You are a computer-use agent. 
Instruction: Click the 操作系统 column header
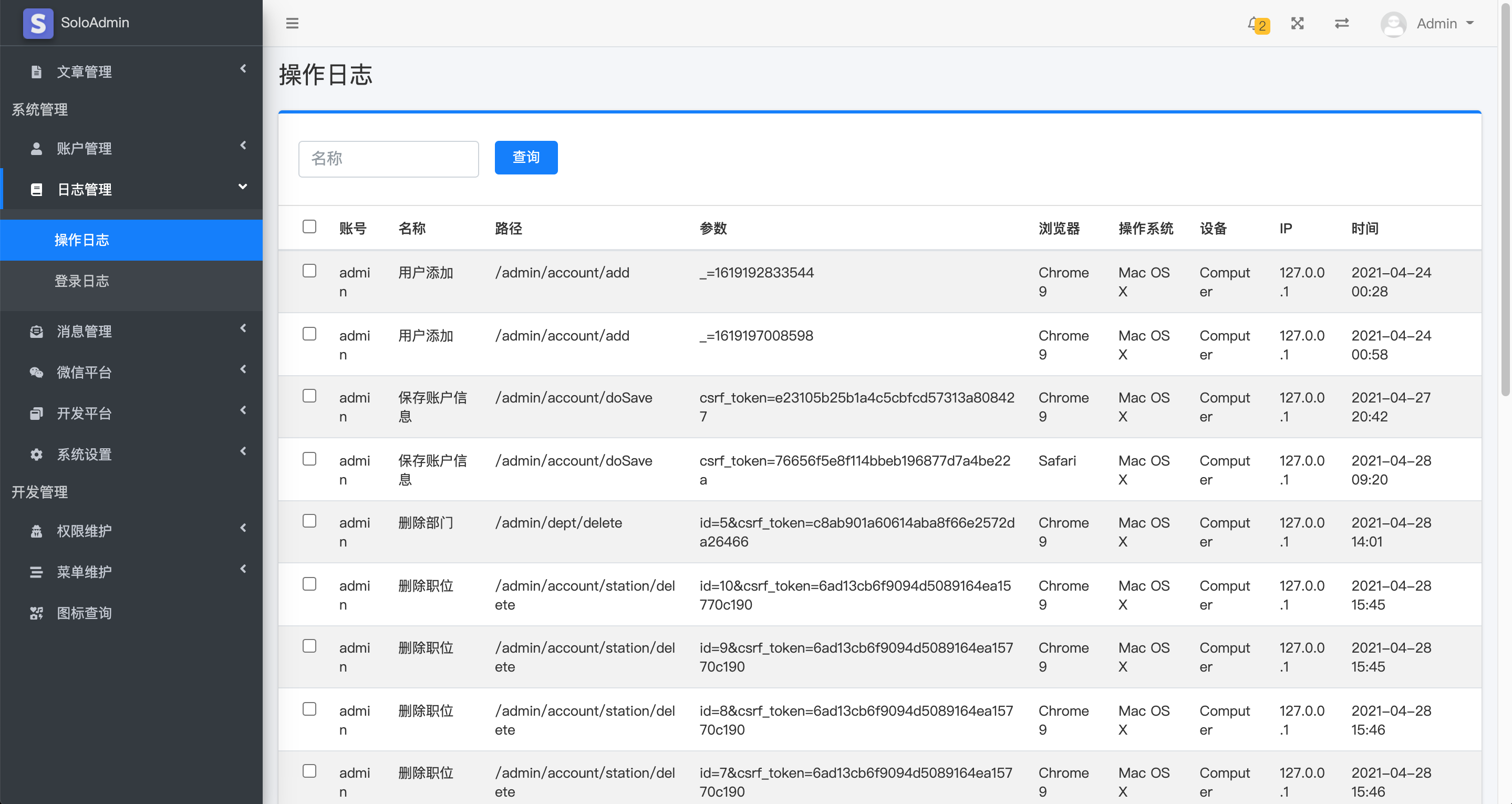click(1146, 228)
